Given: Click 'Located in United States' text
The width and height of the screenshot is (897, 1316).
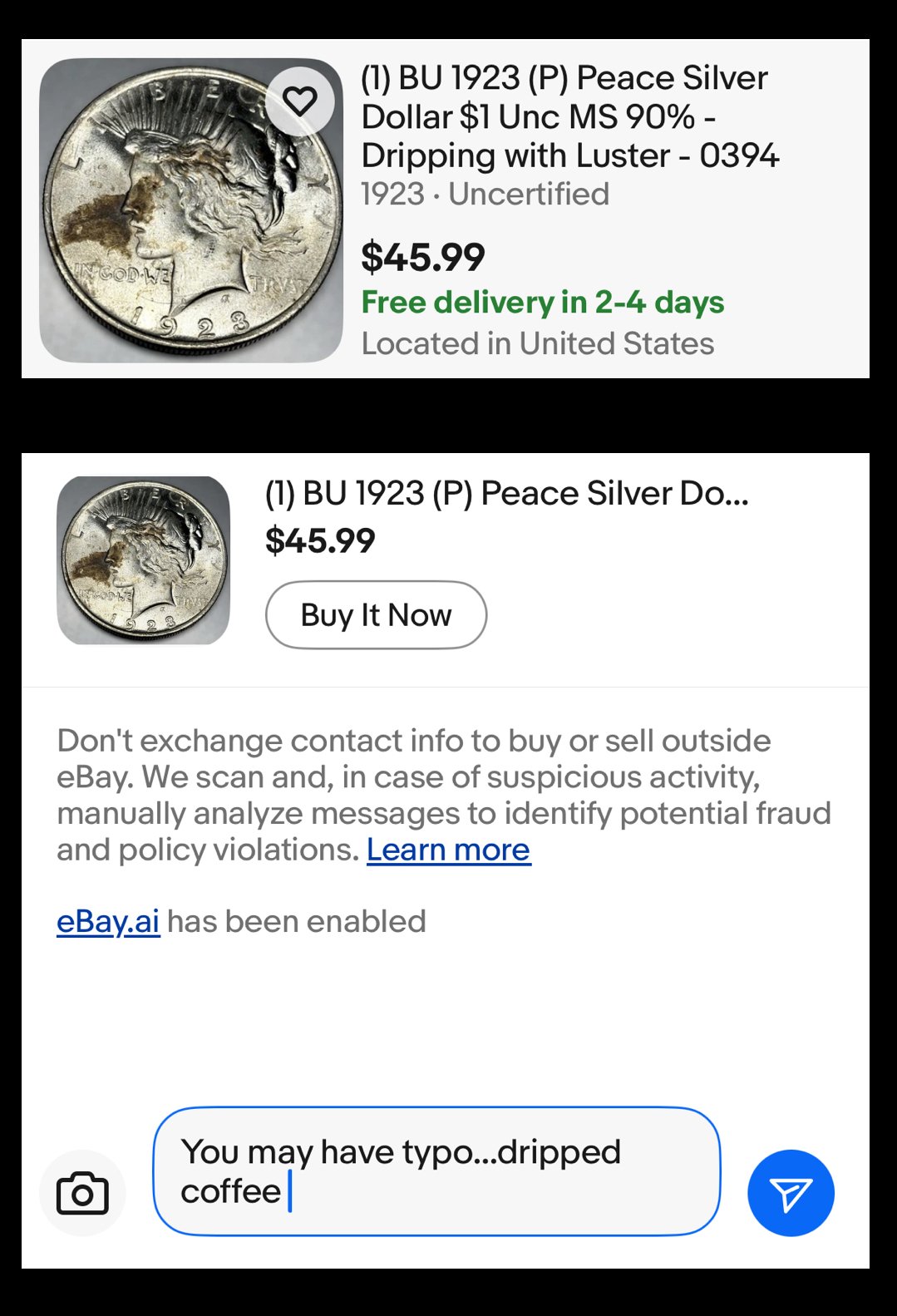Looking at the screenshot, I should point(537,343).
